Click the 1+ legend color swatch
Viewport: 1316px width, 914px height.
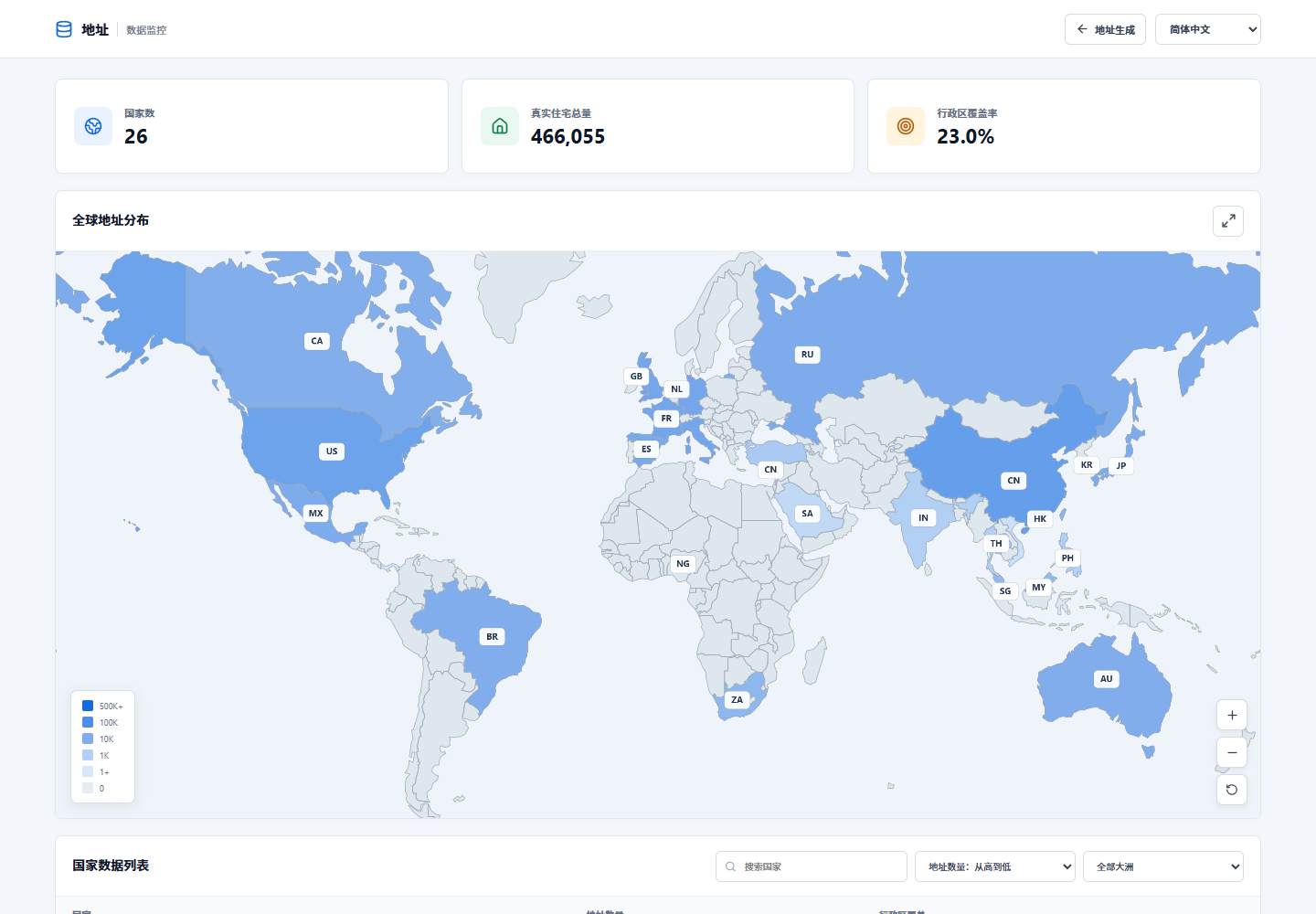[88, 771]
